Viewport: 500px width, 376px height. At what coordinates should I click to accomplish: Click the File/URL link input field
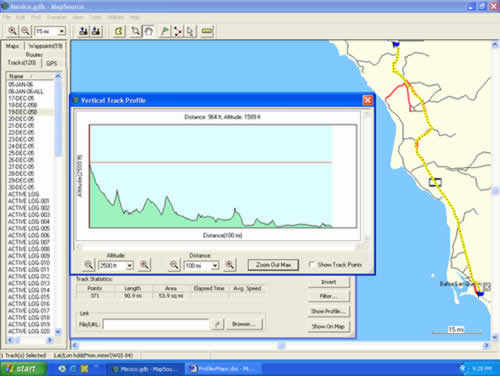tap(156, 324)
